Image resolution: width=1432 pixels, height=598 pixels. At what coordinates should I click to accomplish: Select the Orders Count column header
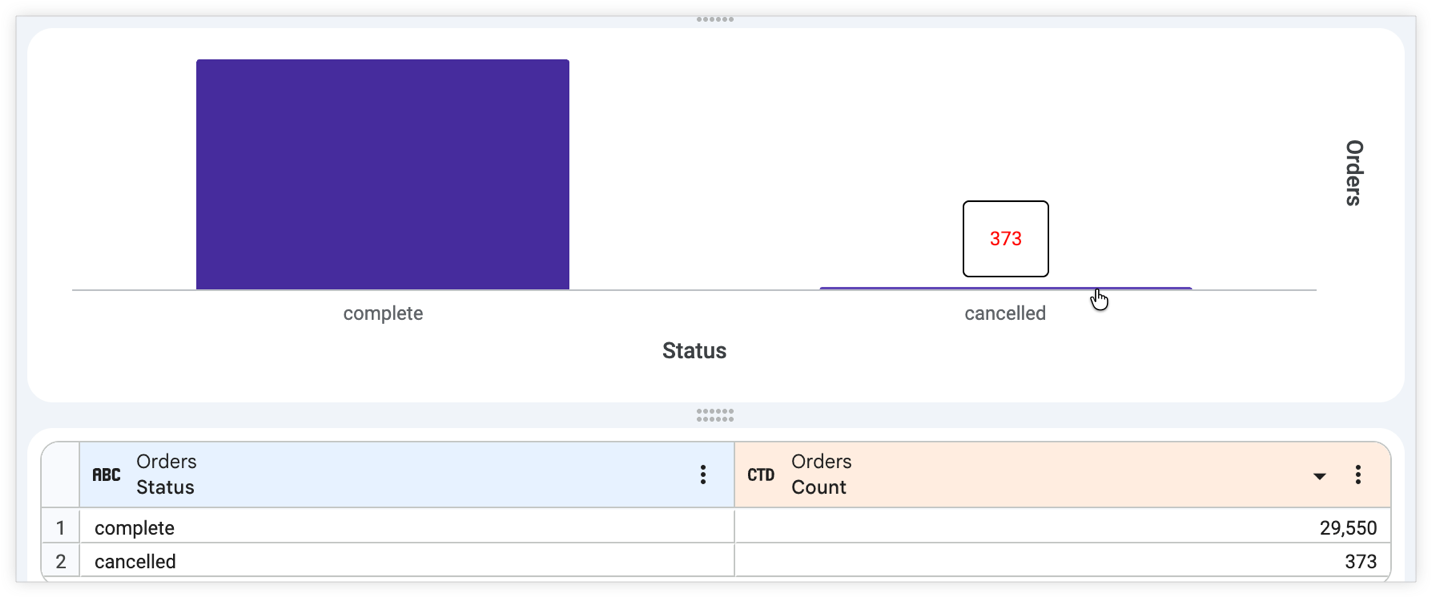pyautogui.click(x=1062, y=475)
